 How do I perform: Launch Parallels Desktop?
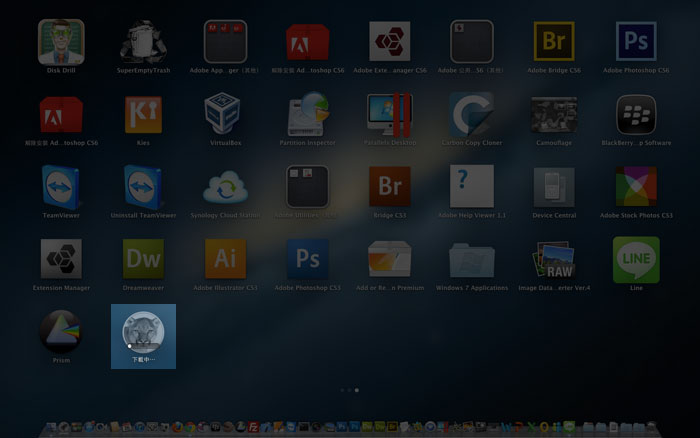click(390, 115)
